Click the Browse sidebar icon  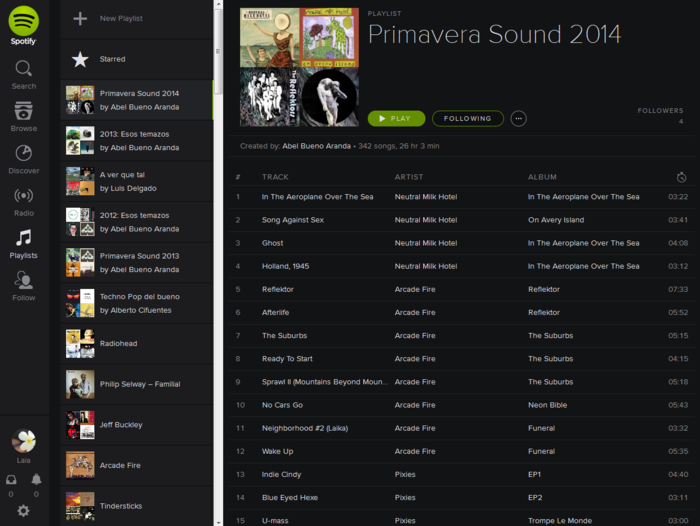click(23, 116)
